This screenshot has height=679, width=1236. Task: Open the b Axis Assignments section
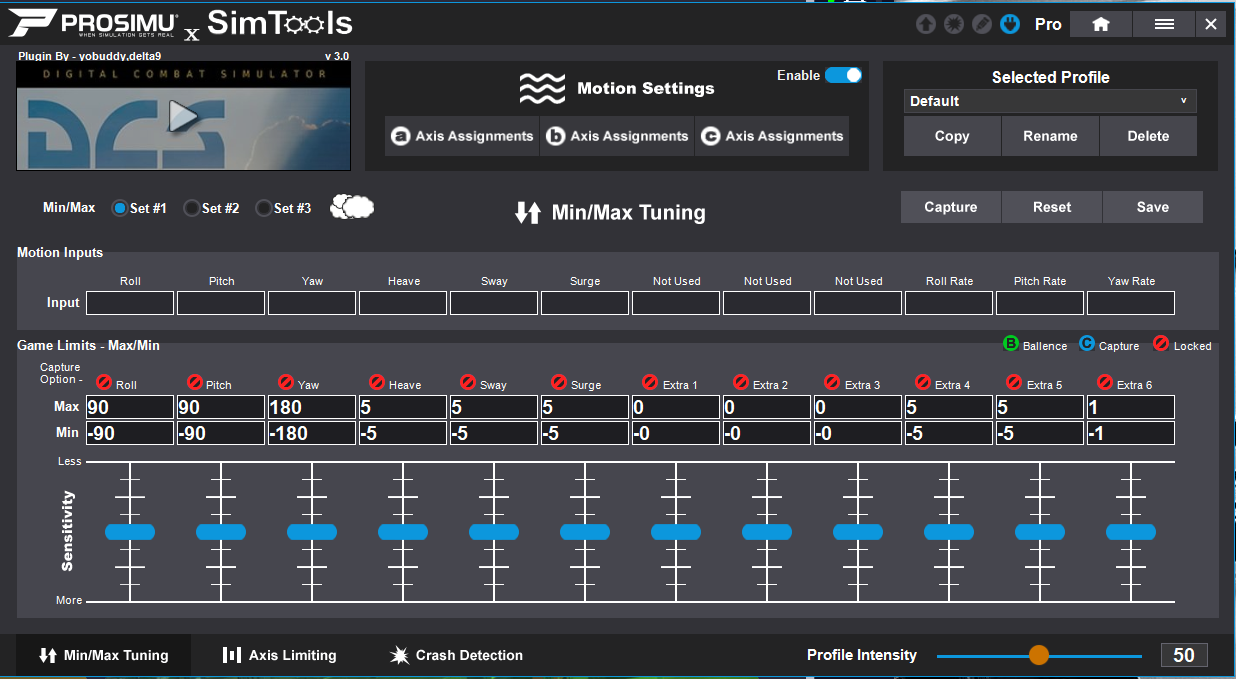[x=618, y=136]
